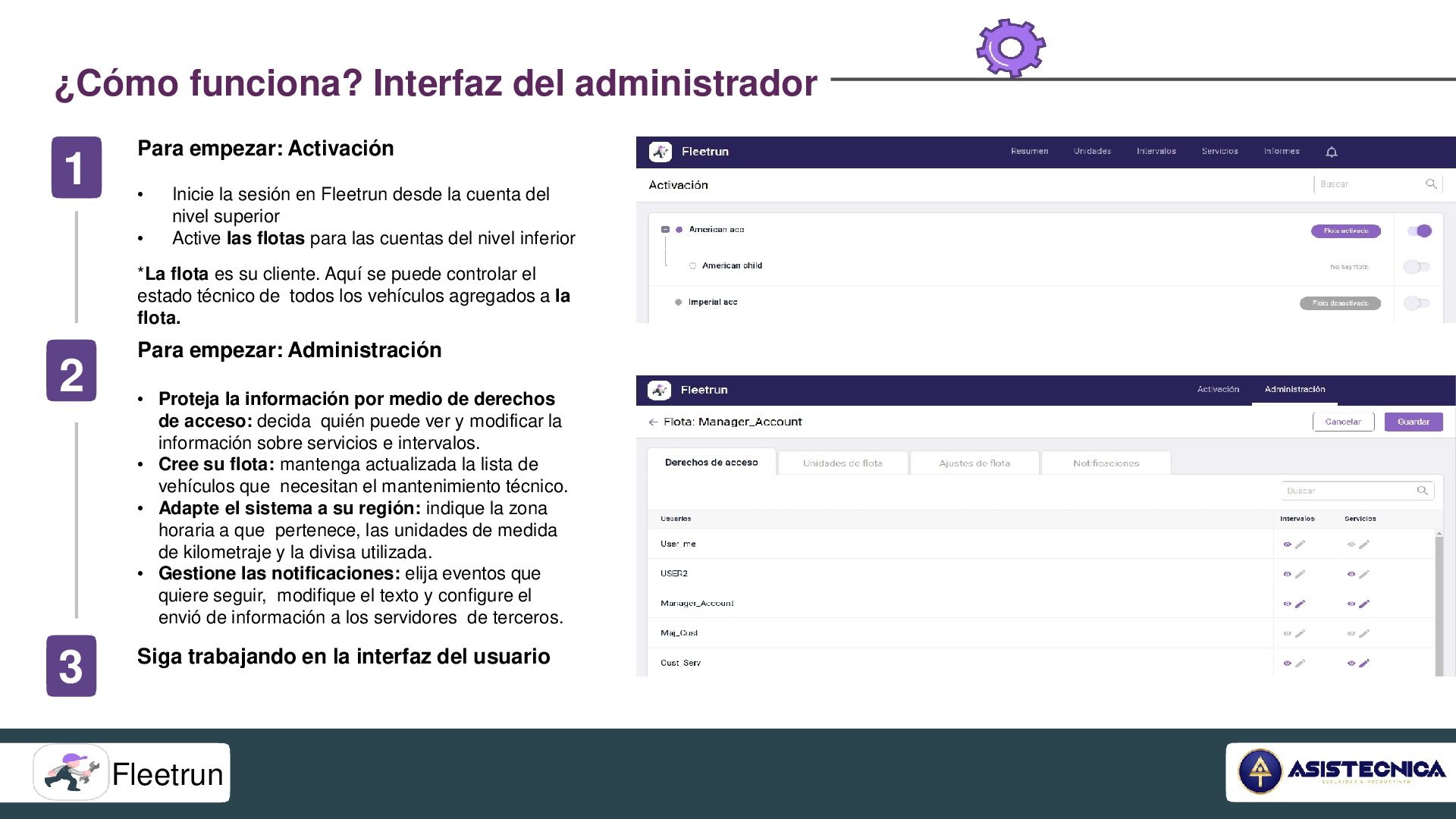Click edit pencil for Manager_Account Intervalos
Viewport: 1456px width, 819px height.
[1300, 604]
